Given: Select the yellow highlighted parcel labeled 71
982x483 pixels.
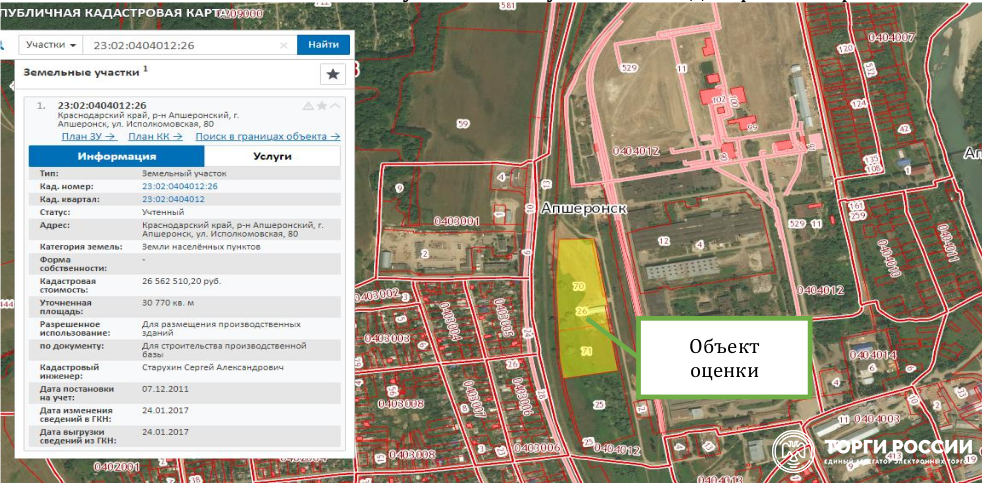Looking at the screenshot, I should [586, 351].
